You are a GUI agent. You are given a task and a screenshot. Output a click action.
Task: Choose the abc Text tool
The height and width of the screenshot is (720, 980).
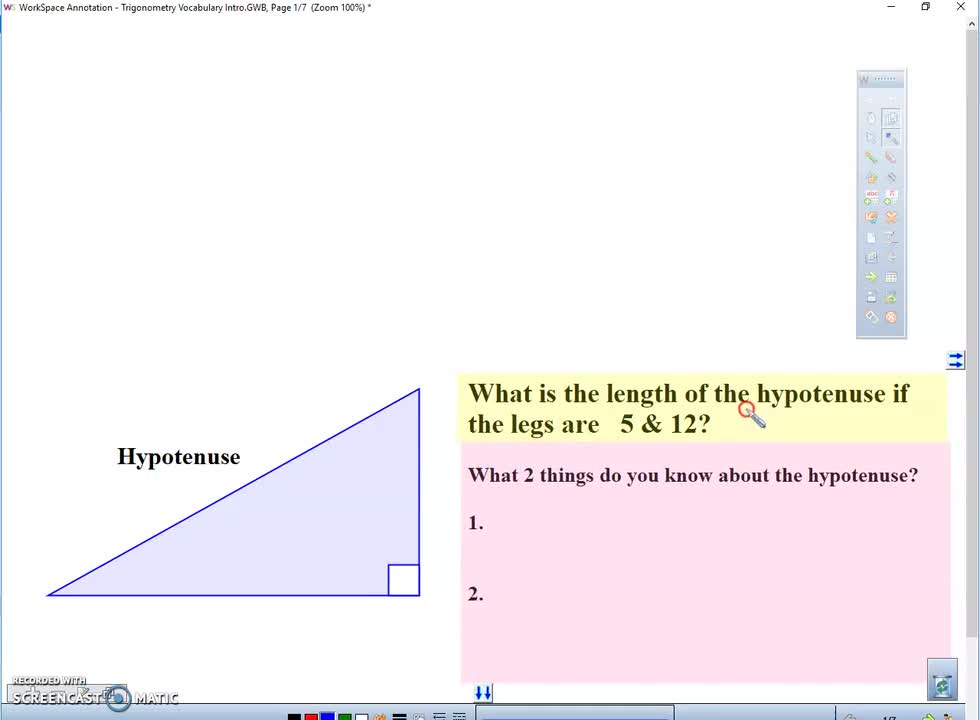point(871,197)
